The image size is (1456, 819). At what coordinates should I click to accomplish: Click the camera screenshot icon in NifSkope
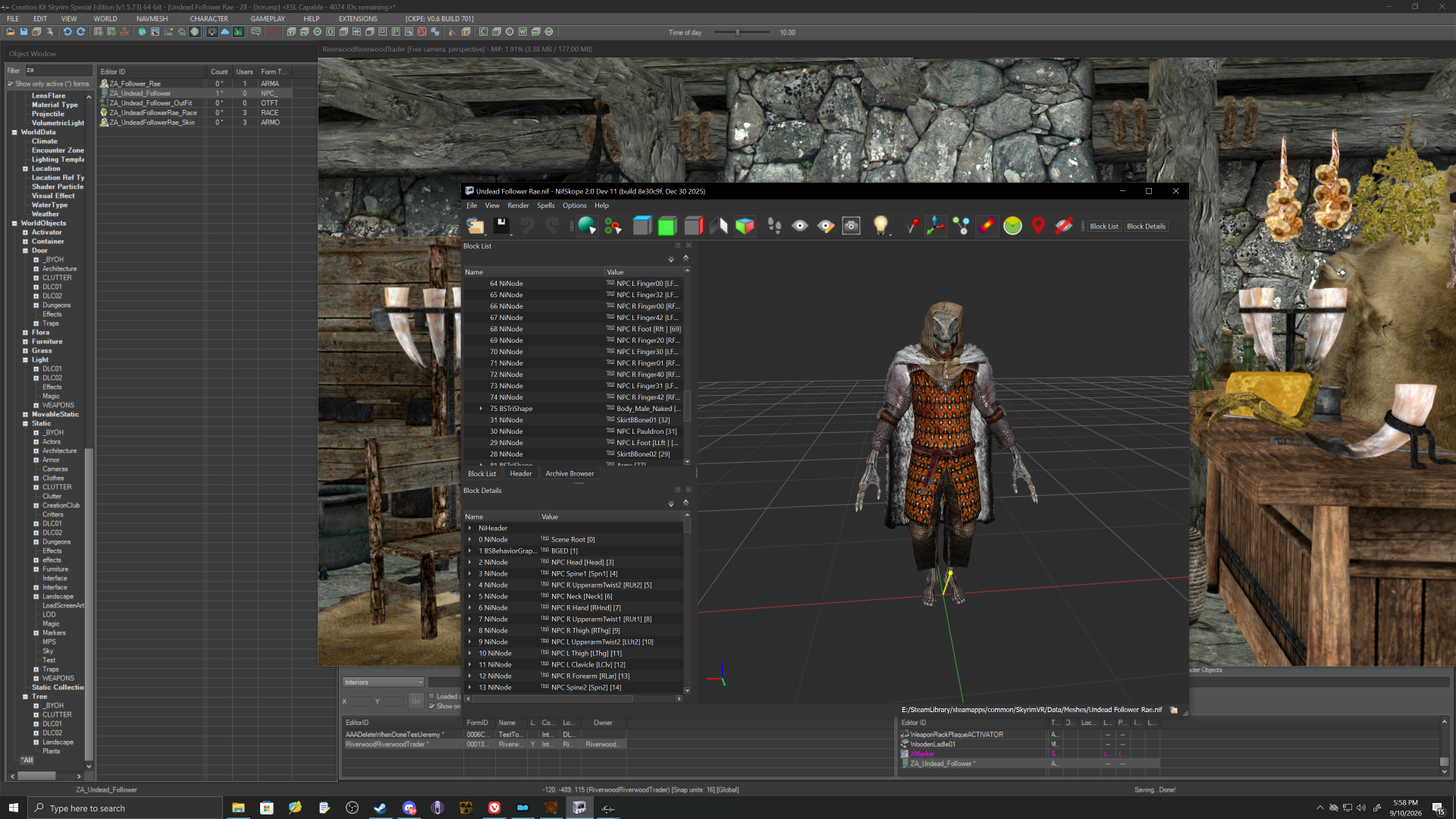tap(852, 226)
